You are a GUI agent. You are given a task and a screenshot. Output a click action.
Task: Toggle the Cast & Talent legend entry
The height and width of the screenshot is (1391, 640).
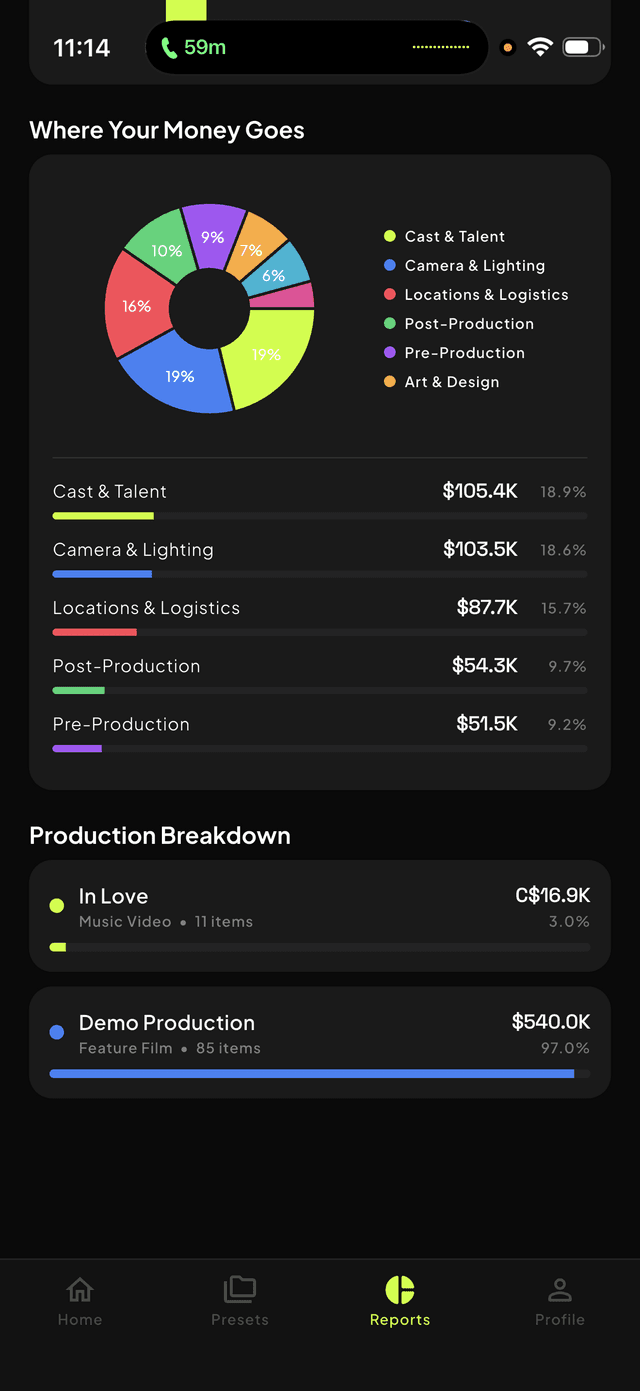(x=445, y=236)
